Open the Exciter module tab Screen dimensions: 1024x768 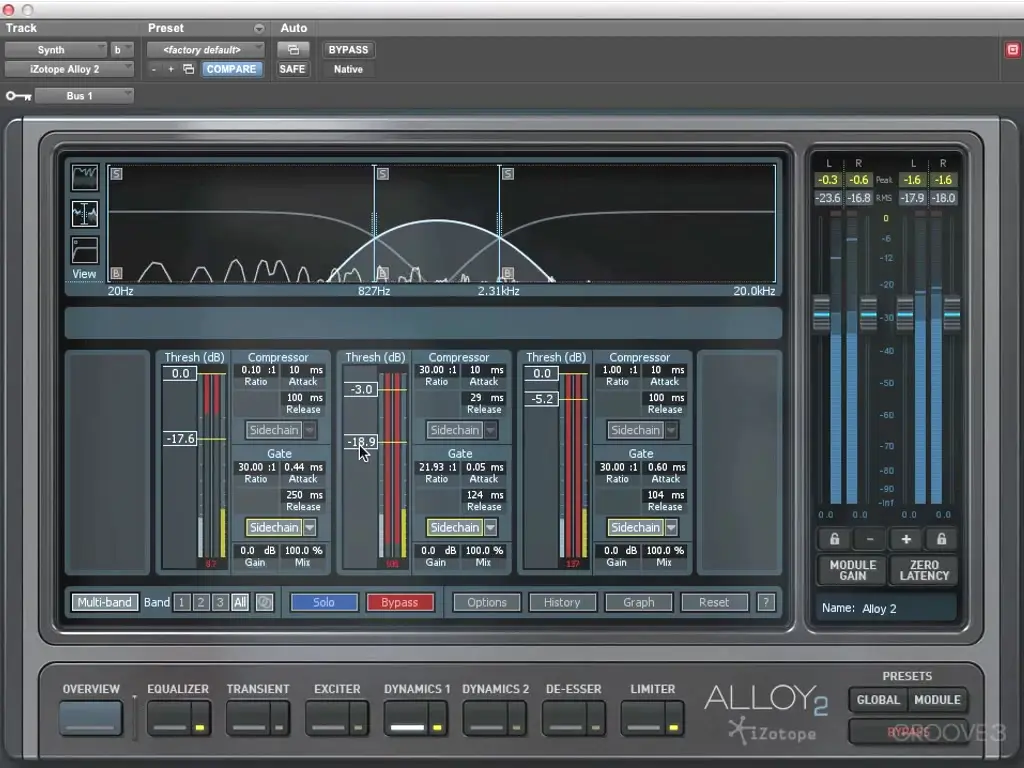327,718
